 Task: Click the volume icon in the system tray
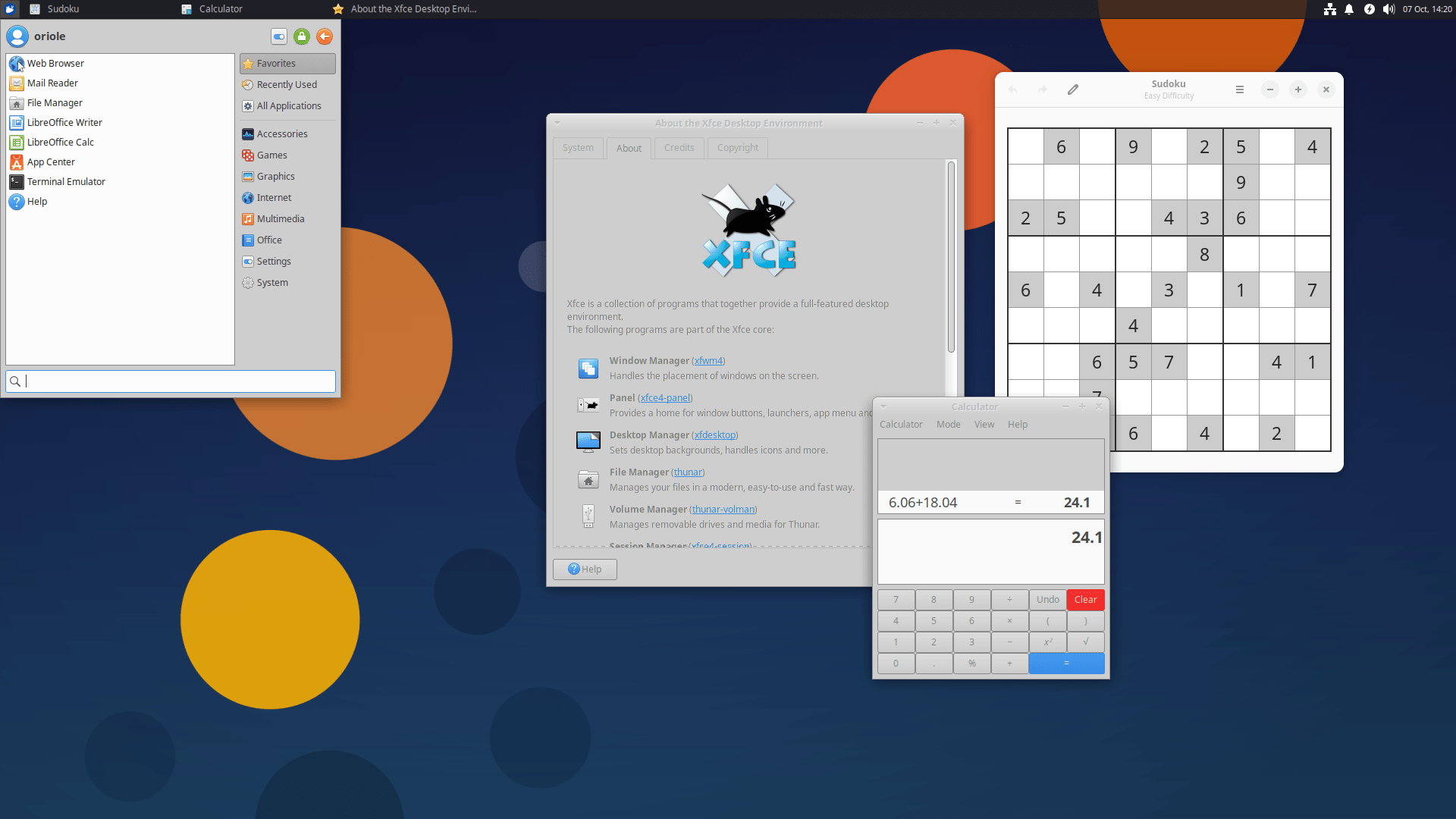tap(1389, 9)
